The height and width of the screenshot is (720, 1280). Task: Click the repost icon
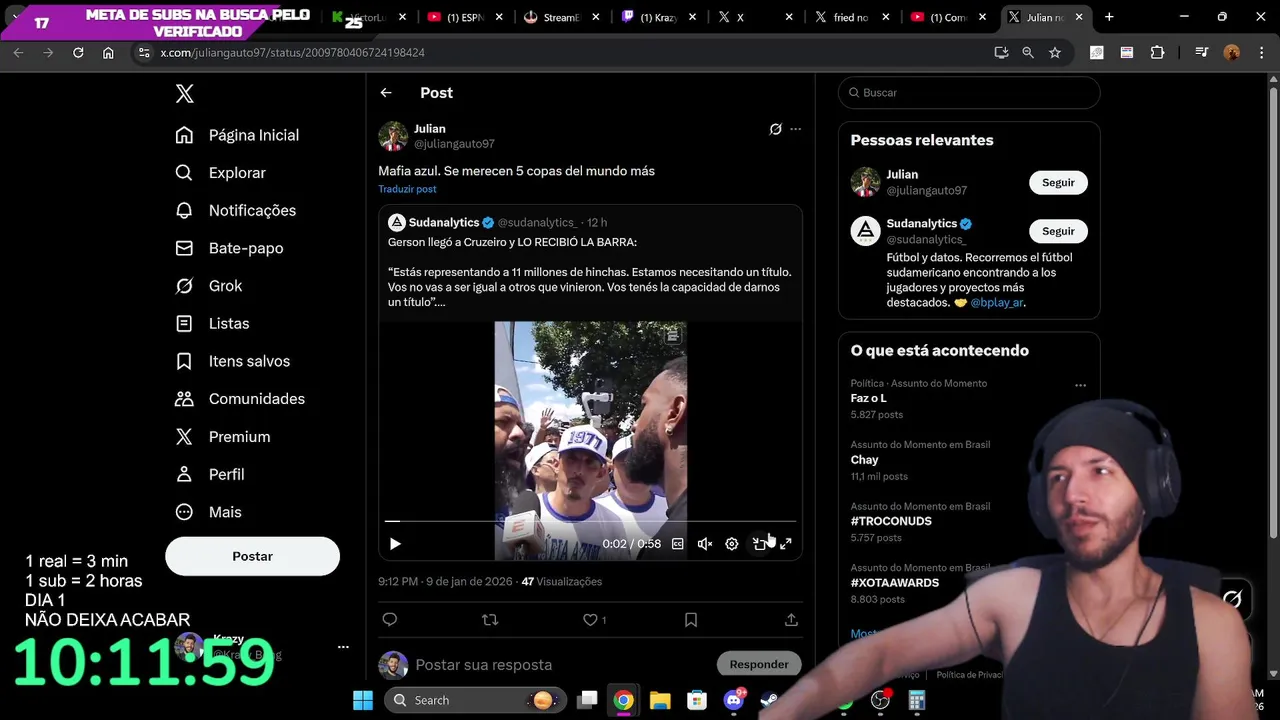pyautogui.click(x=490, y=620)
